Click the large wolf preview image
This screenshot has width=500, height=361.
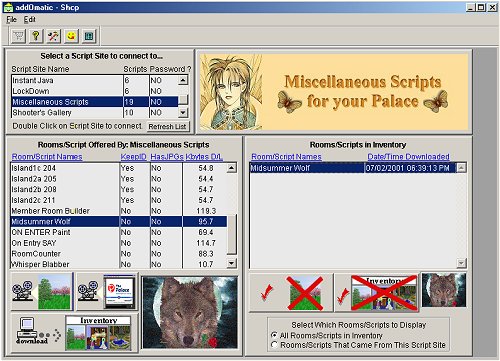tap(190, 313)
